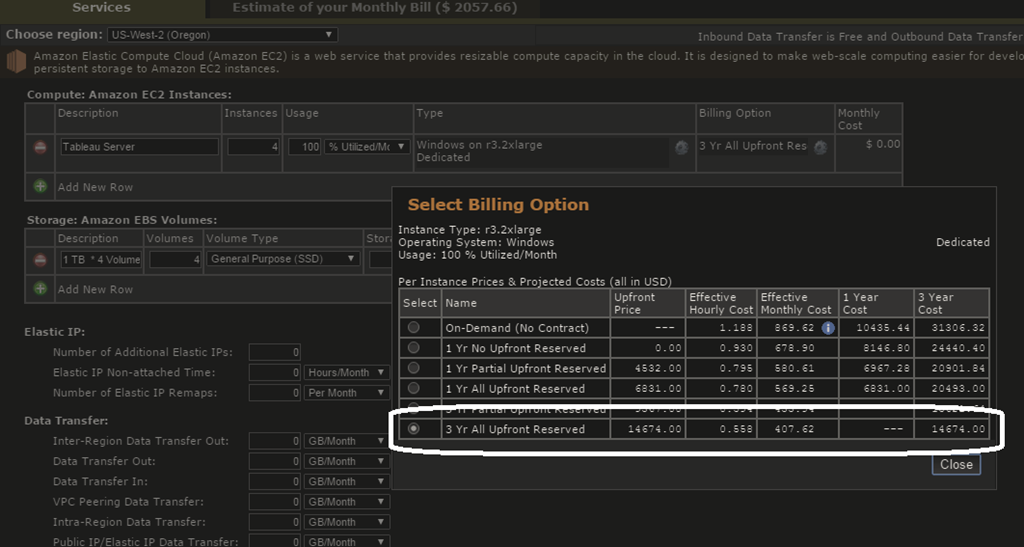This screenshot has height=547, width=1024.
Task: Edit Number of Elastic IP Remaps field
Action: click(274, 393)
